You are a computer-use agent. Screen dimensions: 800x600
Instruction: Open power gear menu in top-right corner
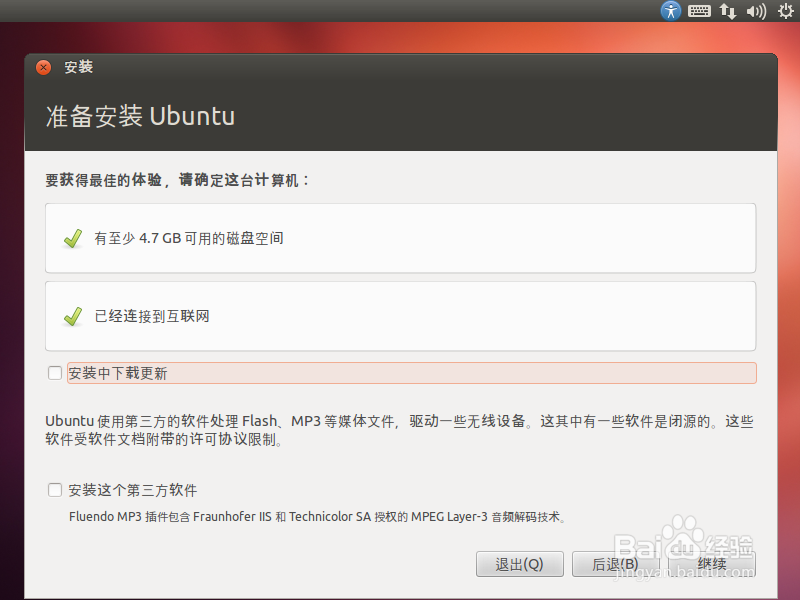784,11
